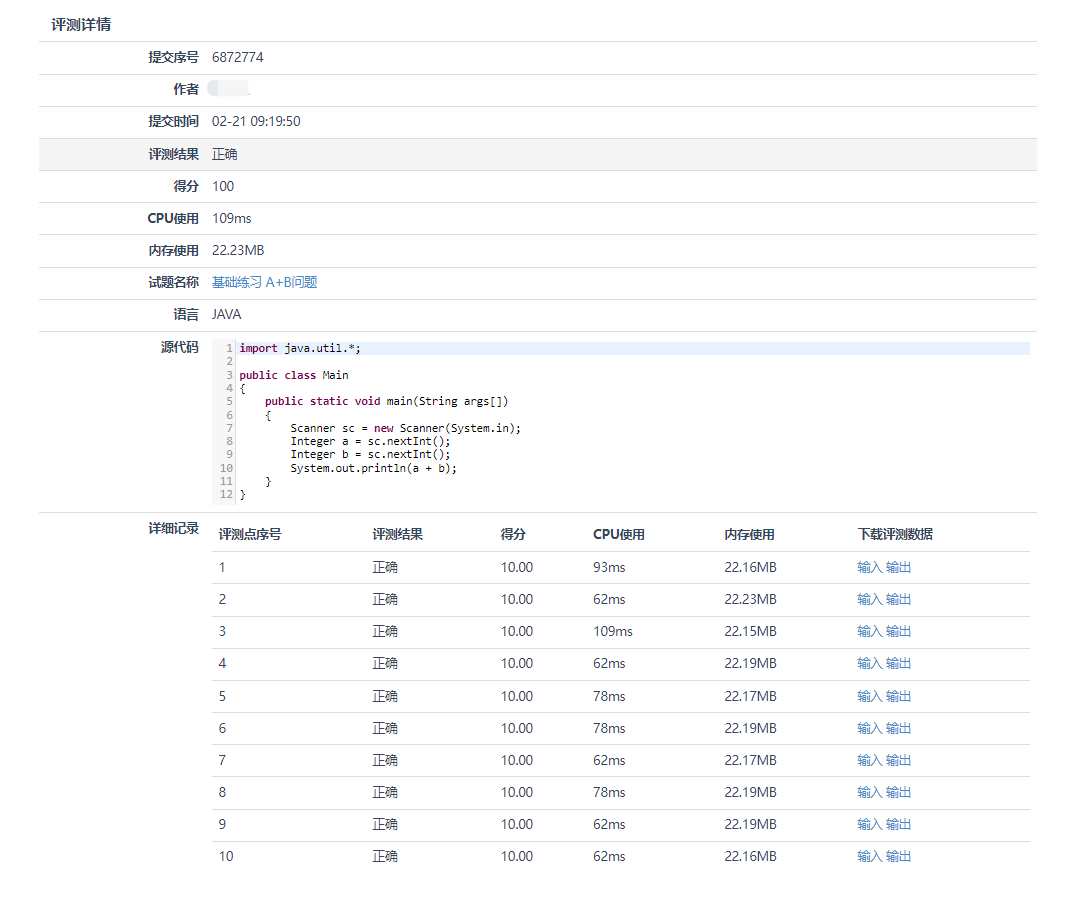
Task: Click 109ms CPU value in row 3
Action: (x=613, y=632)
